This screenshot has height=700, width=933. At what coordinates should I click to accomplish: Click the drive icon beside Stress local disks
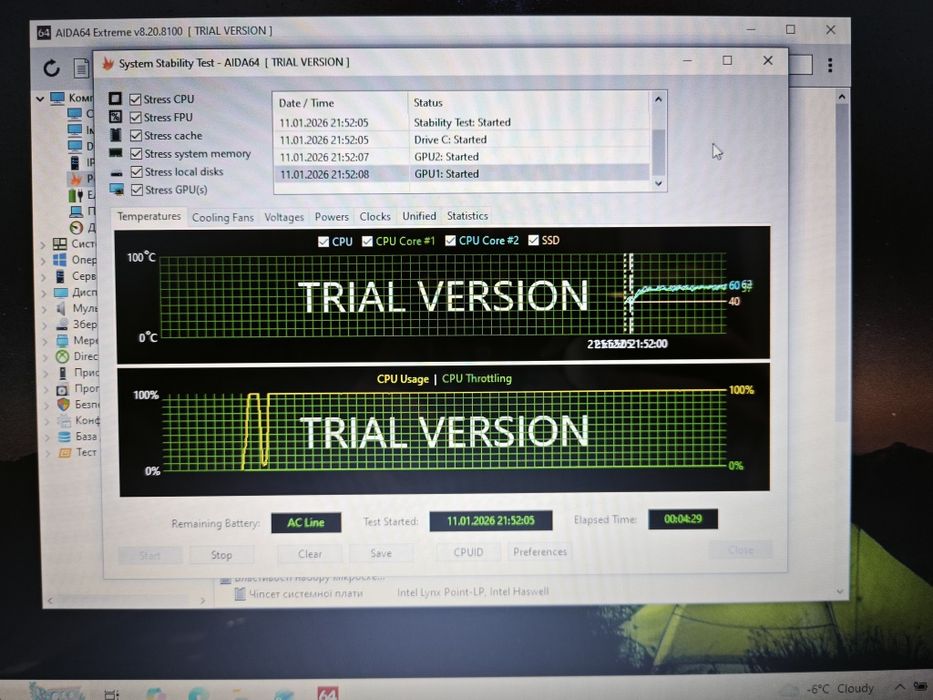tap(117, 173)
